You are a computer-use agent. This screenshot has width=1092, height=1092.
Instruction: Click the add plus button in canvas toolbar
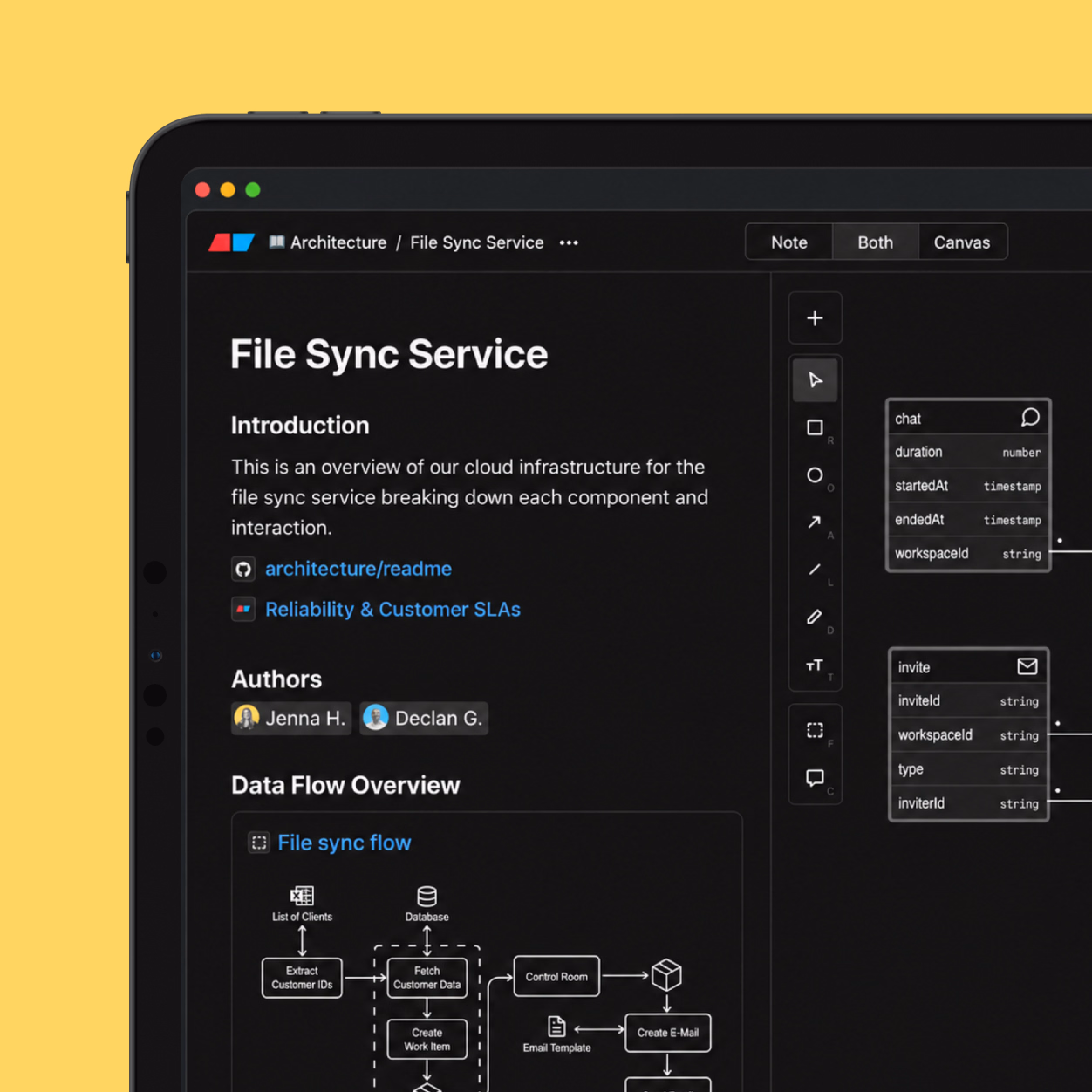point(815,318)
